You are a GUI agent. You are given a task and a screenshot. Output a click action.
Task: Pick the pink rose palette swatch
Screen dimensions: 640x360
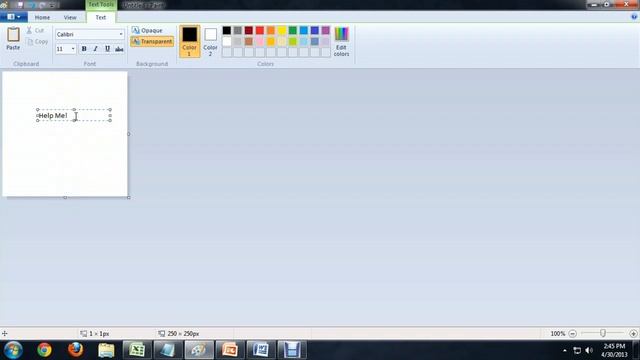pos(260,41)
